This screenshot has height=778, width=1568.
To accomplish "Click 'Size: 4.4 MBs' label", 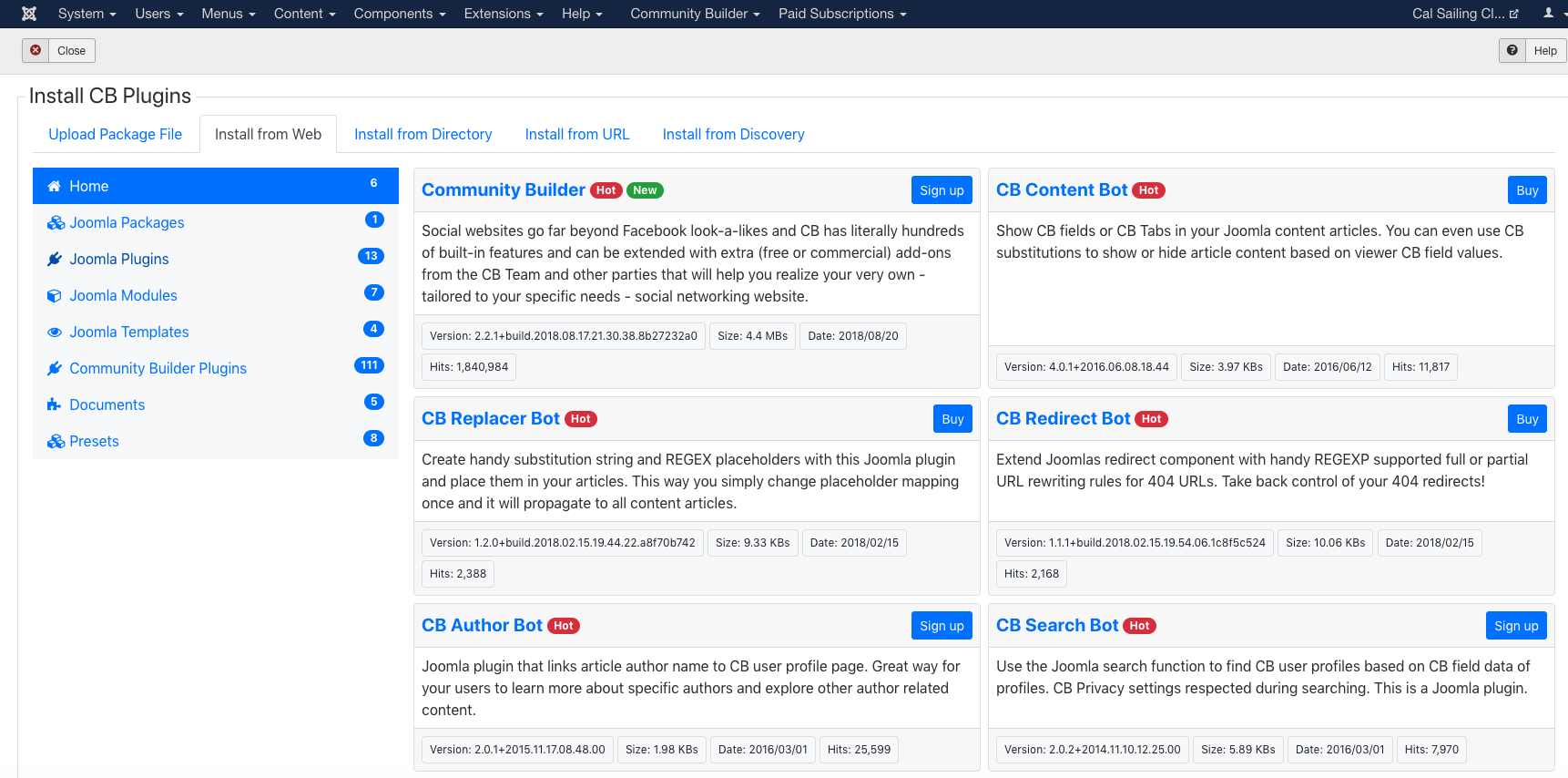I will [752, 336].
